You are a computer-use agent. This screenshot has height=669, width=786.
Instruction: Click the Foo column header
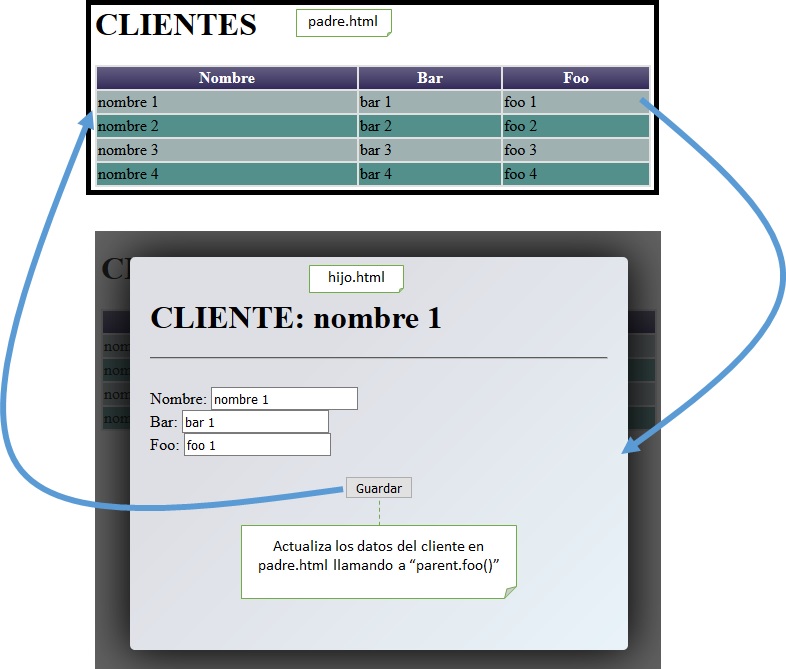click(576, 78)
